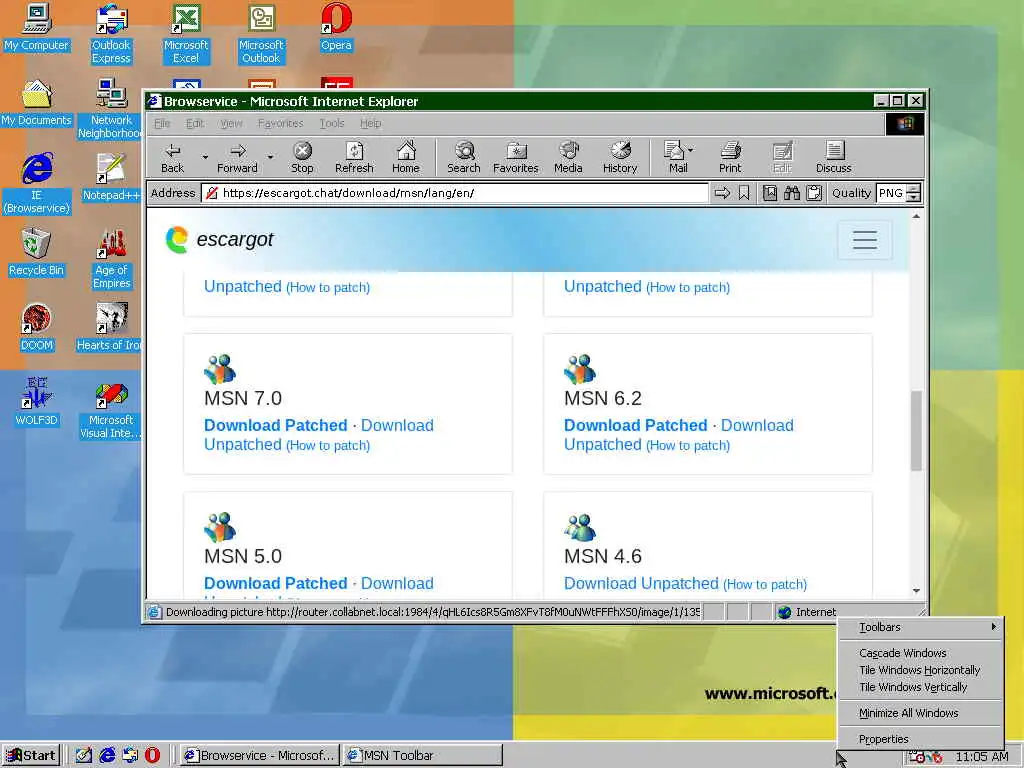The width and height of the screenshot is (1024, 768).
Task: Select the DOOM desktop icon
Action: [37, 328]
